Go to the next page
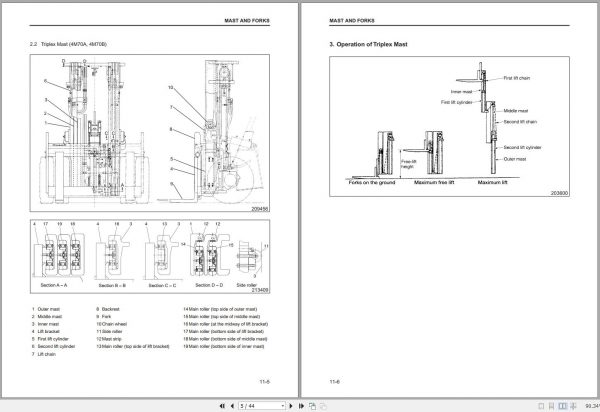This screenshot has width=600, height=412. [291, 406]
